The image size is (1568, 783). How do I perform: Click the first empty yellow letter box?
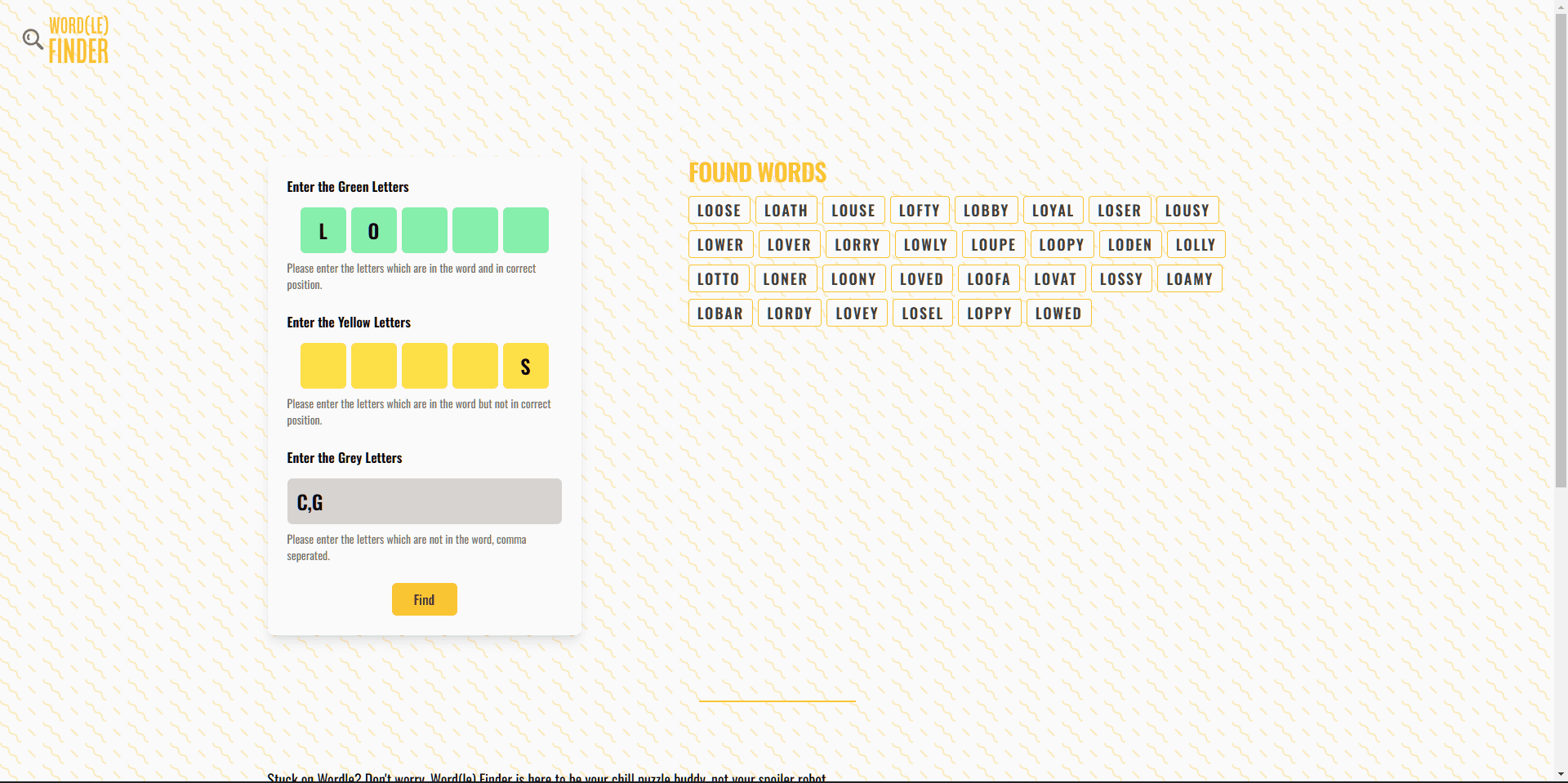coord(323,366)
